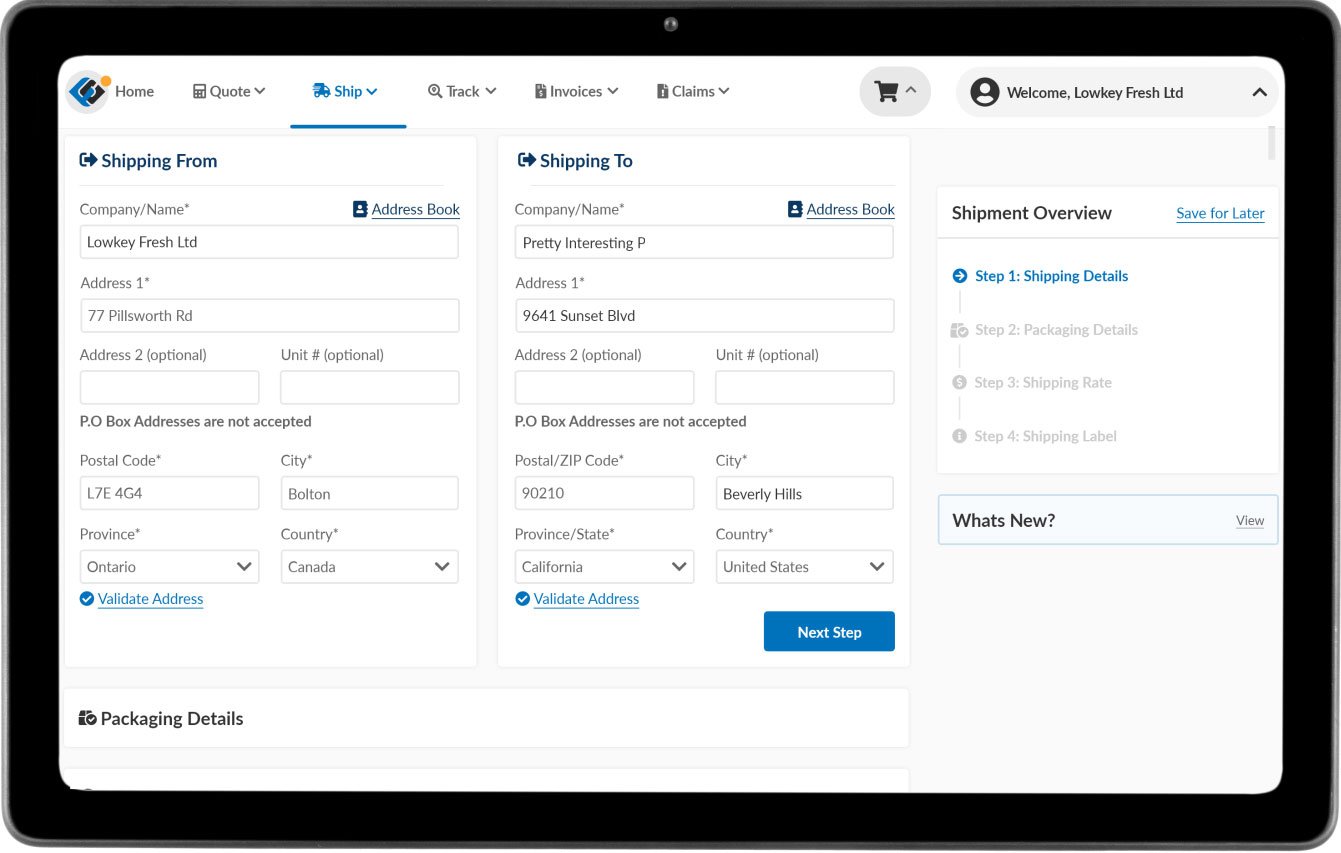Click Shipping From Address 2 field
The width and height of the screenshot is (1341, 853).
[169, 388]
